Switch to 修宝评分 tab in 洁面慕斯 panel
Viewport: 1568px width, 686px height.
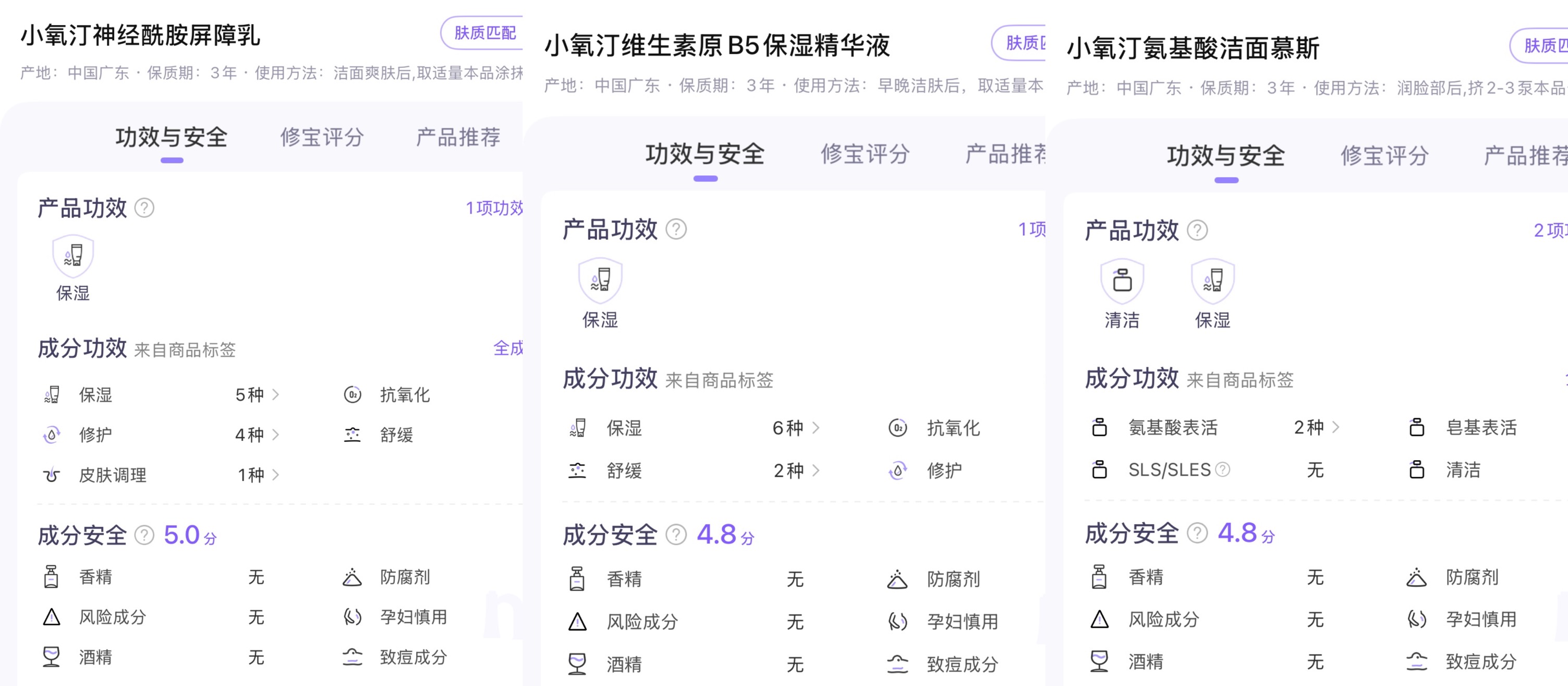pyautogui.click(x=1385, y=157)
